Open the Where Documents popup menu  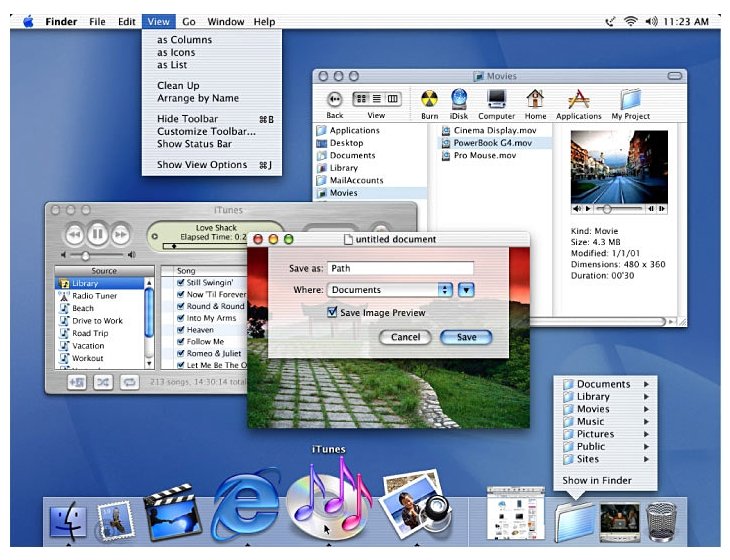[x=390, y=290]
